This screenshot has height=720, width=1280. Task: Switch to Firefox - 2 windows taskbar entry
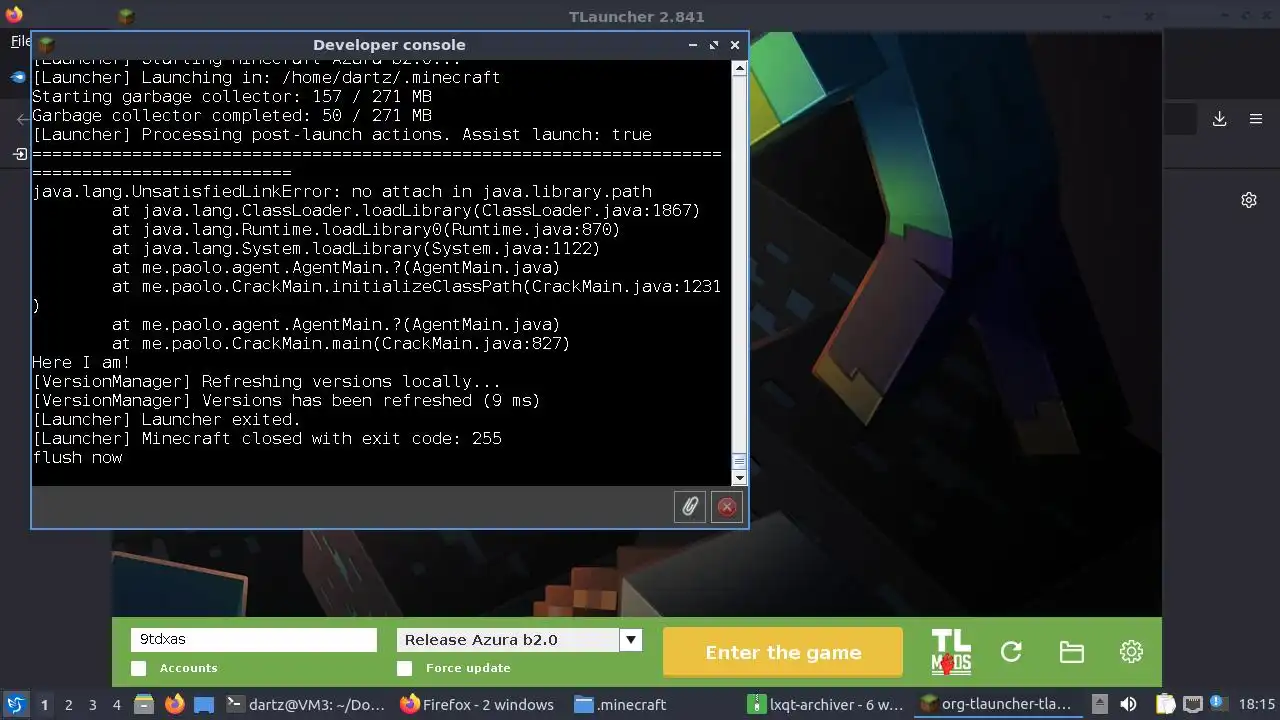point(477,704)
